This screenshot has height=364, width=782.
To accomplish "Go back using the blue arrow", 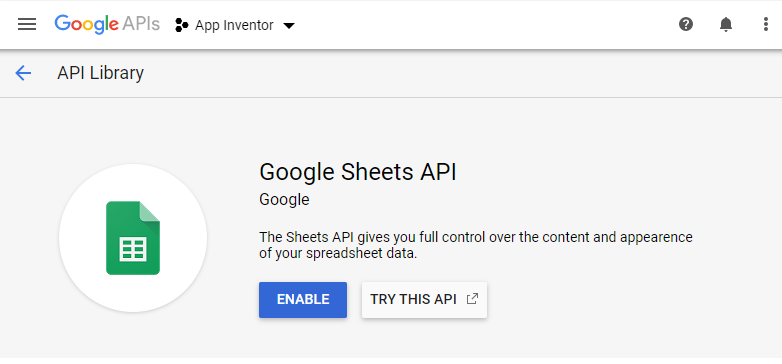I will click(x=23, y=73).
